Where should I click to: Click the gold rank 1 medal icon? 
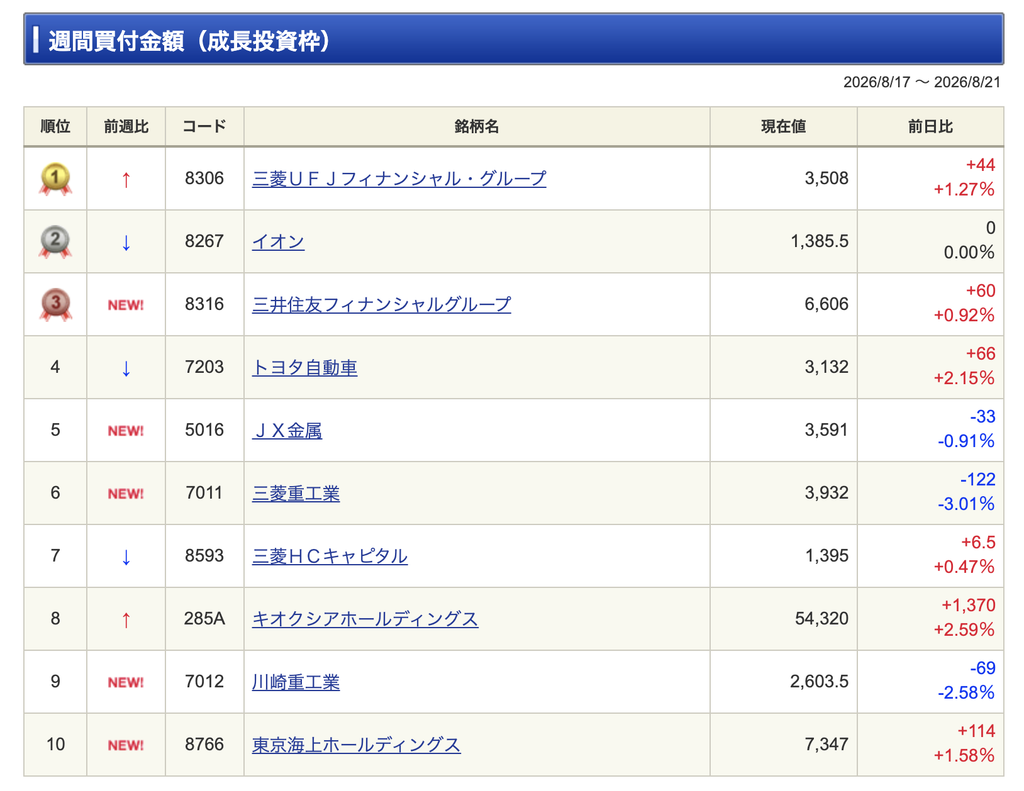point(56,179)
